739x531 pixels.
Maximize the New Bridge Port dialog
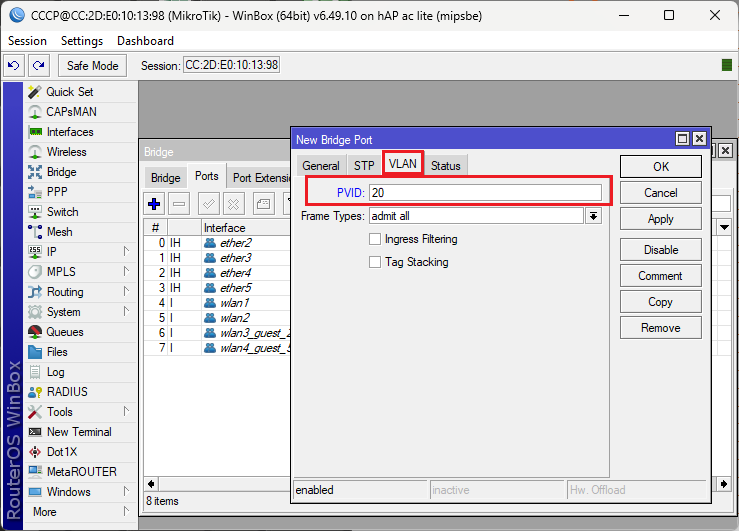[x=682, y=139]
